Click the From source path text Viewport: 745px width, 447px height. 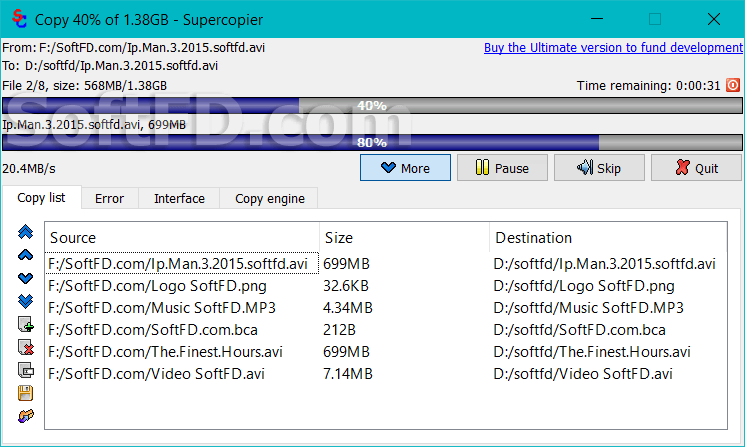pos(134,48)
